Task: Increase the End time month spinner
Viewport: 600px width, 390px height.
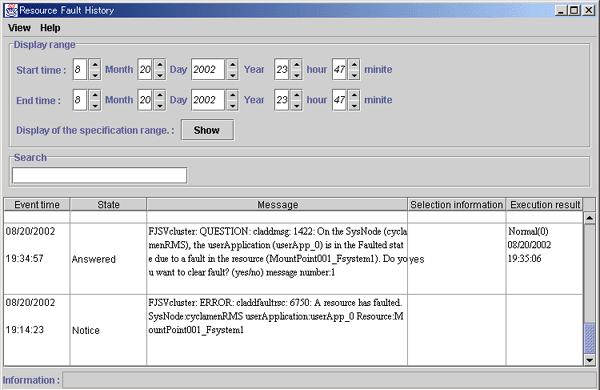Action: [x=95, y=95]
